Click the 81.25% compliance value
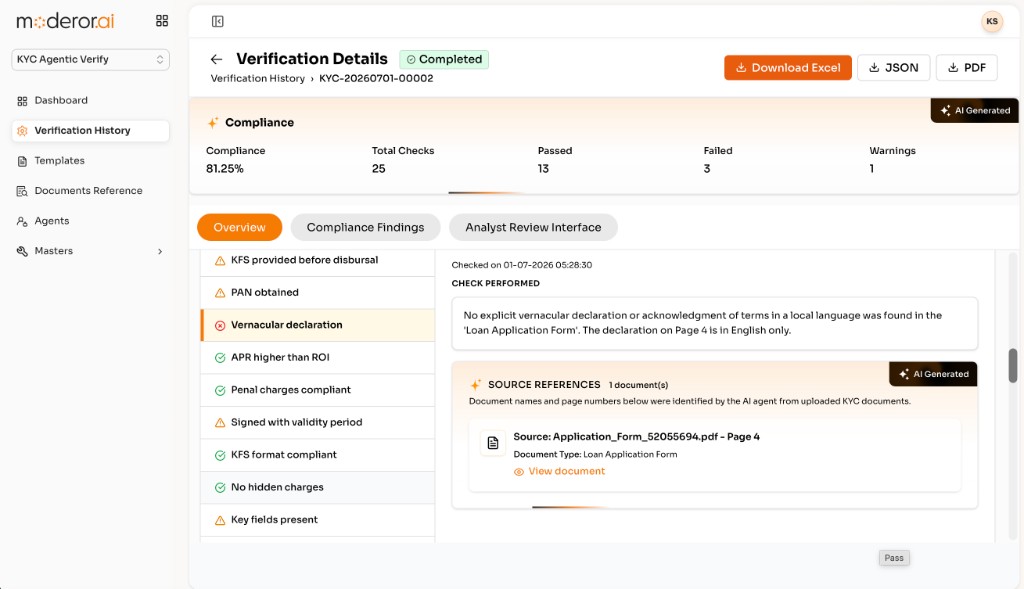 coord(225,168)
